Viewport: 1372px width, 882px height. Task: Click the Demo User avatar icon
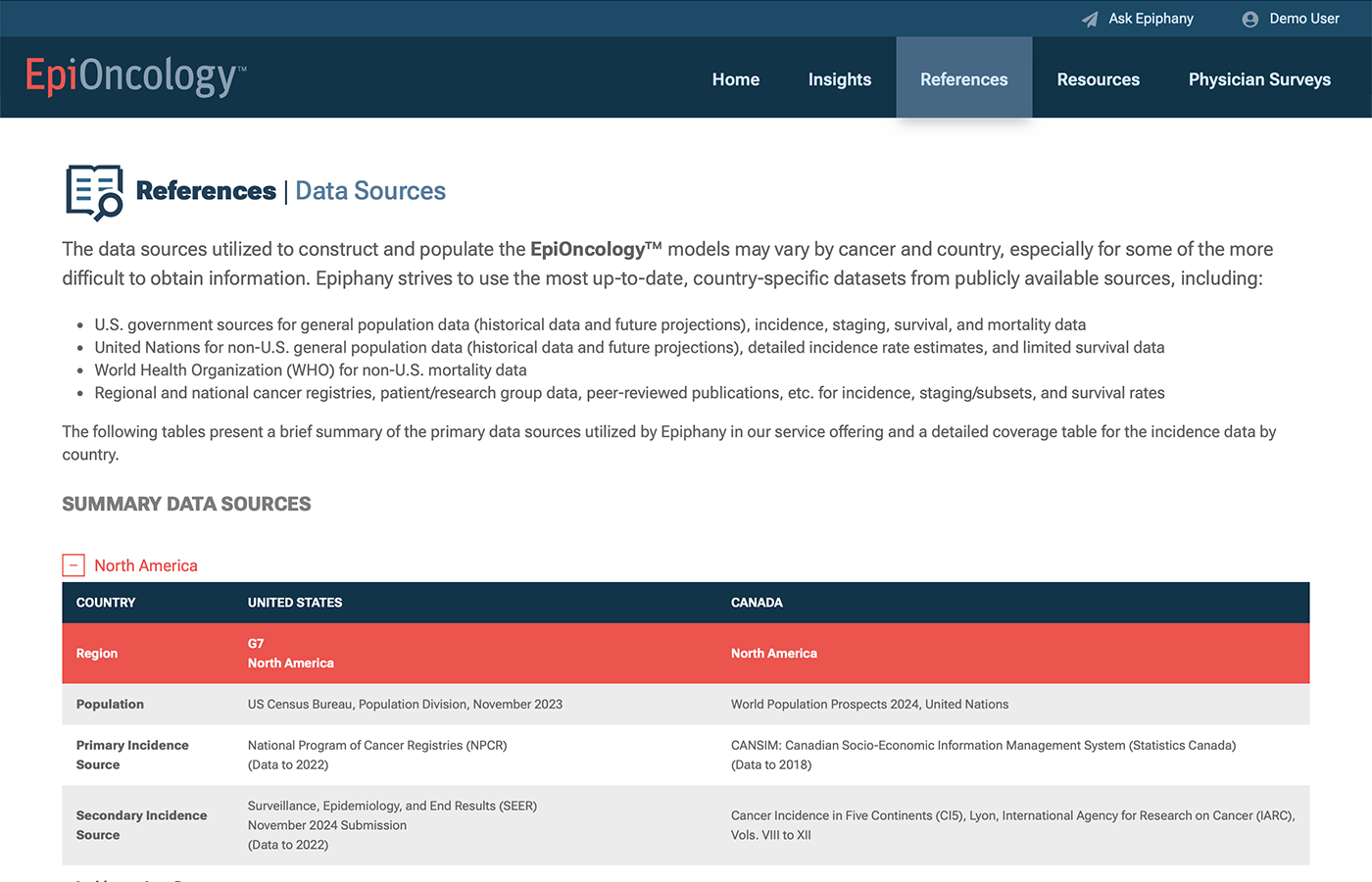tap(1249, 19)
